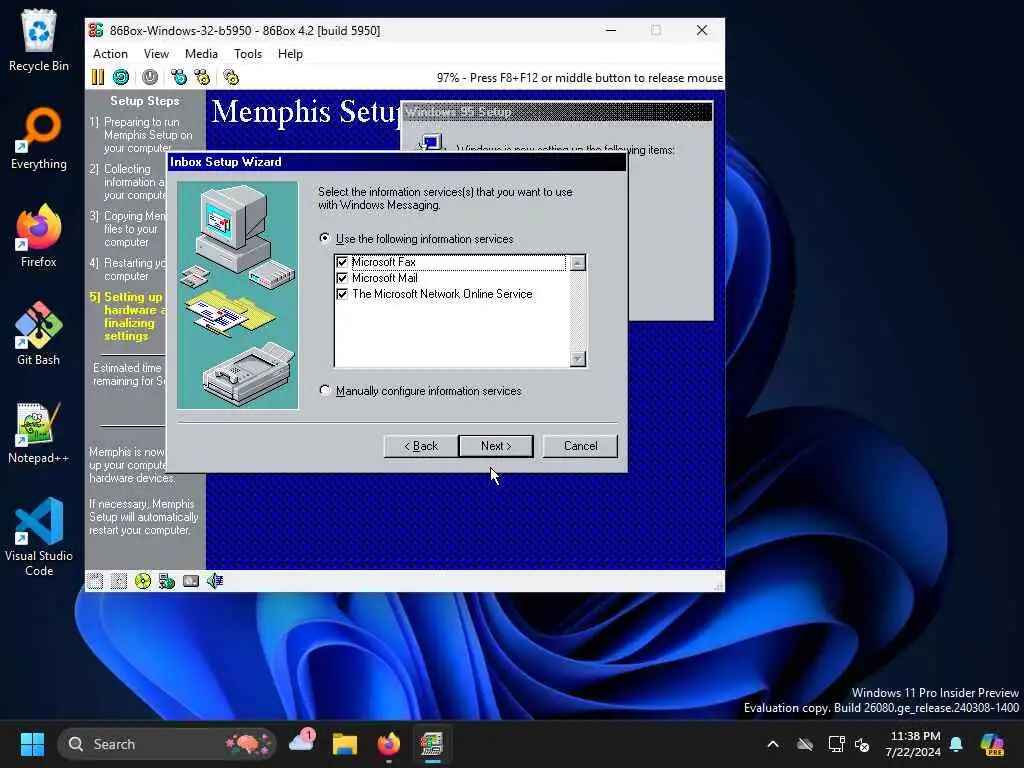The height and width of the screenshot is (768, 1024).
Task: Open 86Box machine settings gear icon
Action: pyautogui.click(x=231, y=77)
